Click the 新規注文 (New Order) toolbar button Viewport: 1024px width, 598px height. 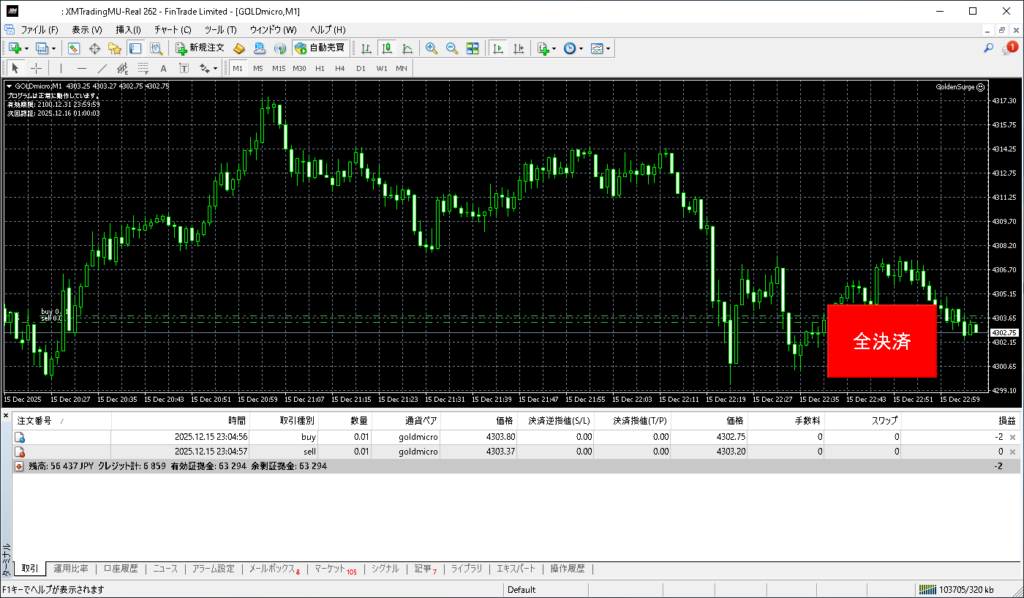(199, 48)
